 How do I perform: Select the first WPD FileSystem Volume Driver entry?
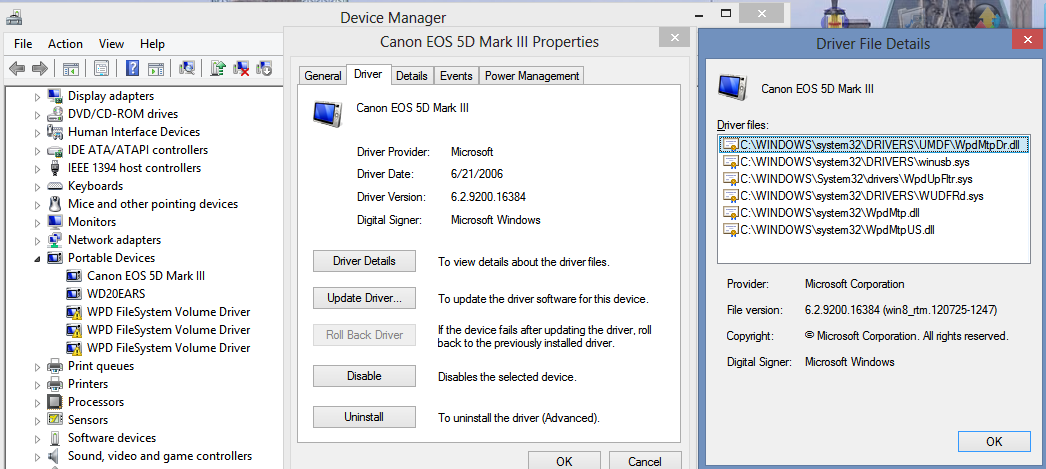(168, 312)
